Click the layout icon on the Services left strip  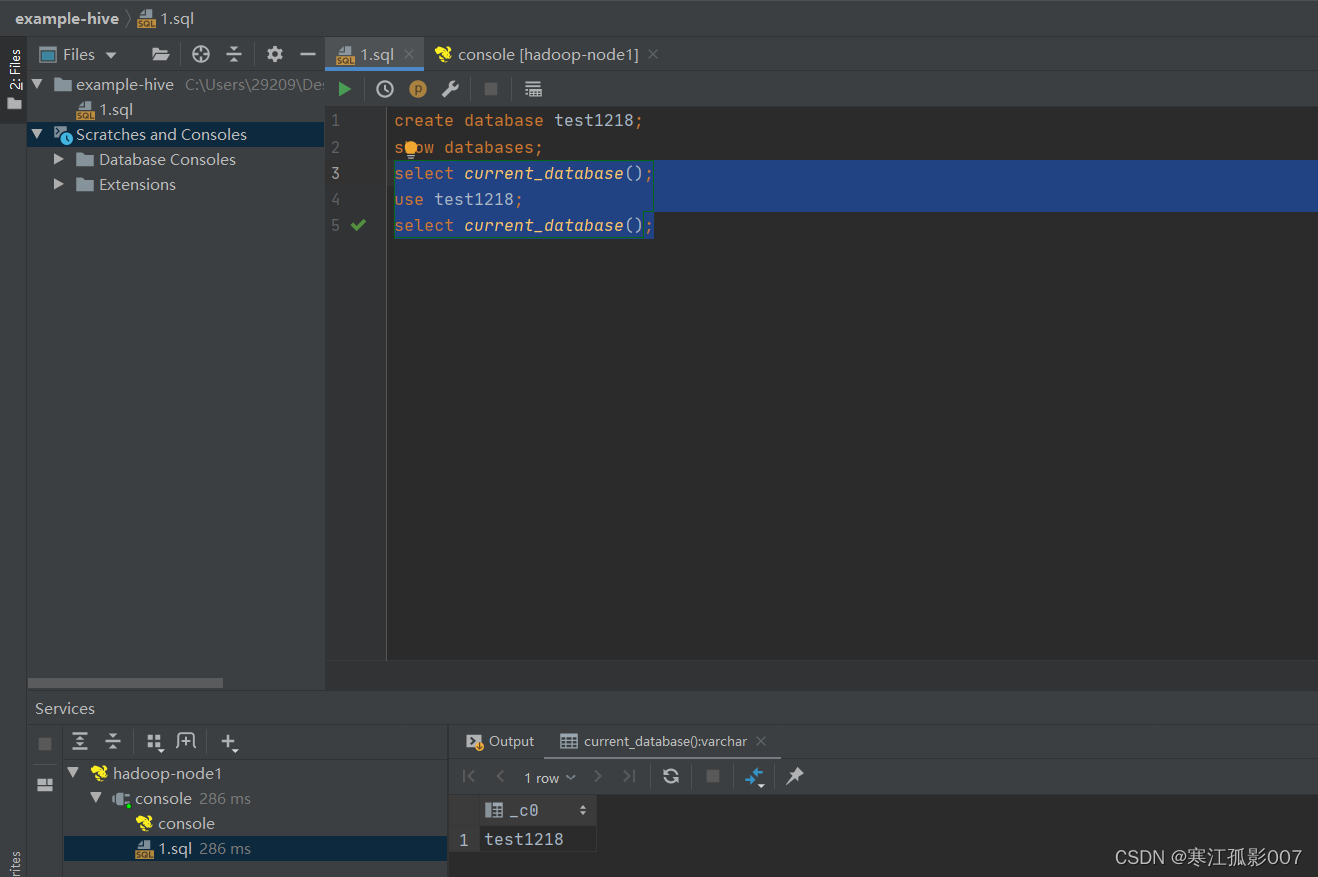(45, 785)
